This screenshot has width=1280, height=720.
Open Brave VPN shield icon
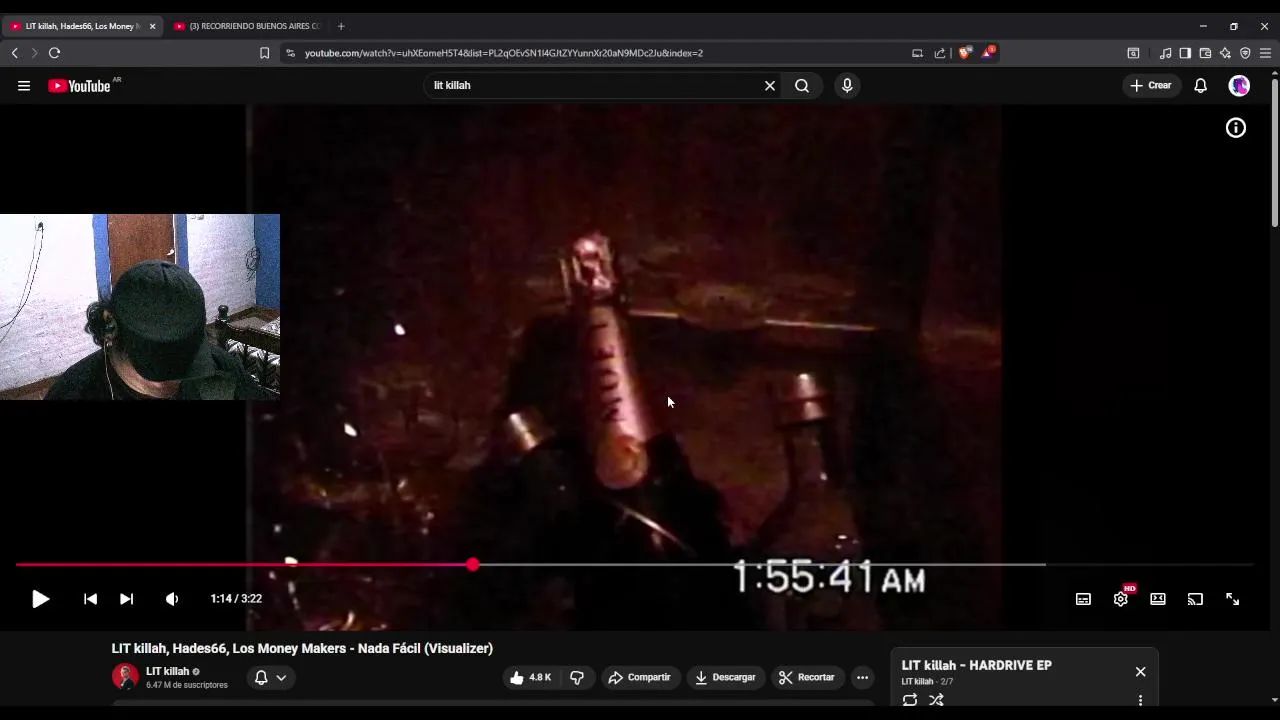pos(1245,53)
